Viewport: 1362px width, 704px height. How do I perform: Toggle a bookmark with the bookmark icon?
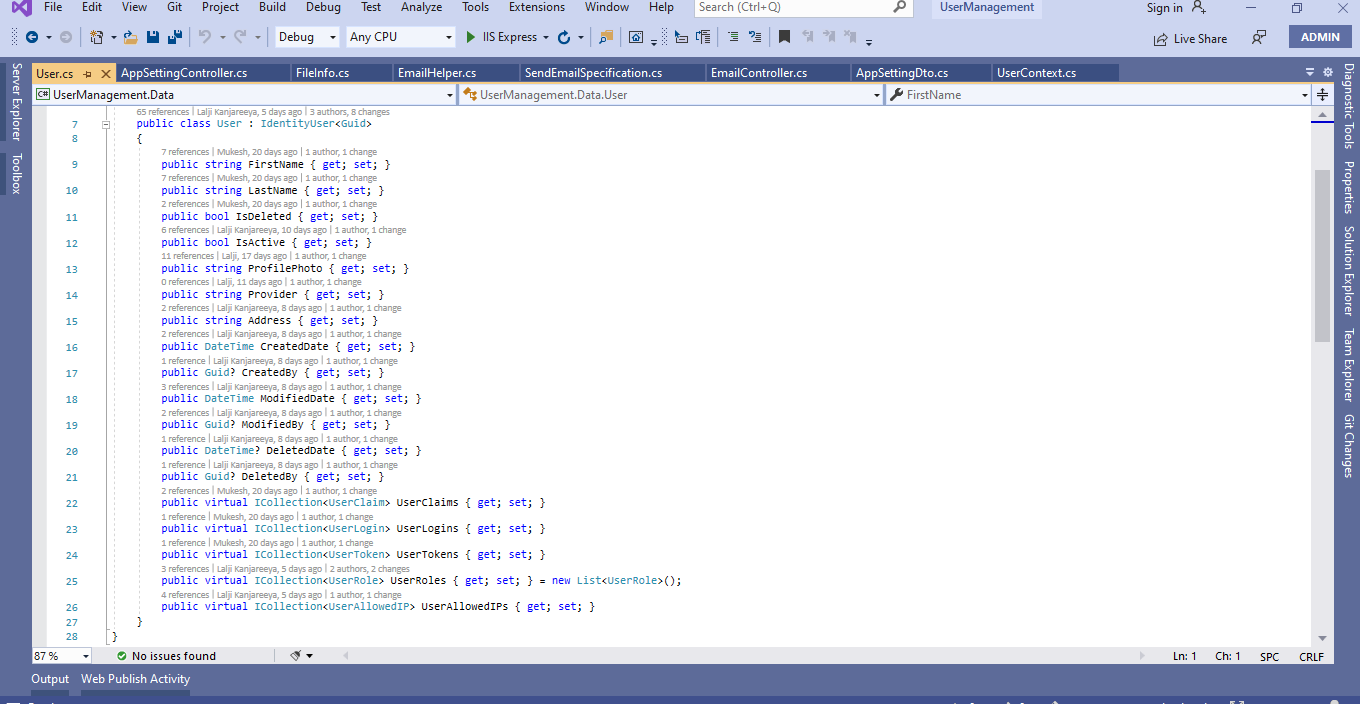784,37
